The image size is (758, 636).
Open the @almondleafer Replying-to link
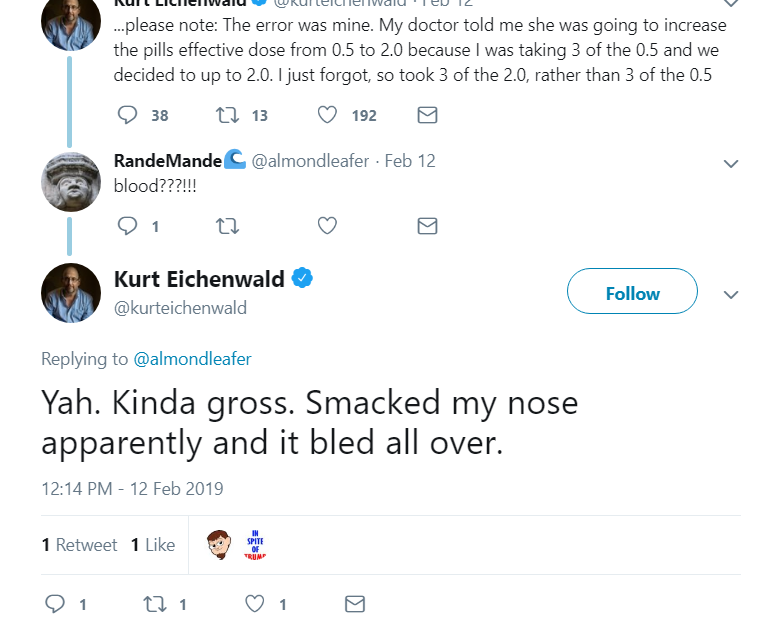pyautogui.click(x=192, y=359)
